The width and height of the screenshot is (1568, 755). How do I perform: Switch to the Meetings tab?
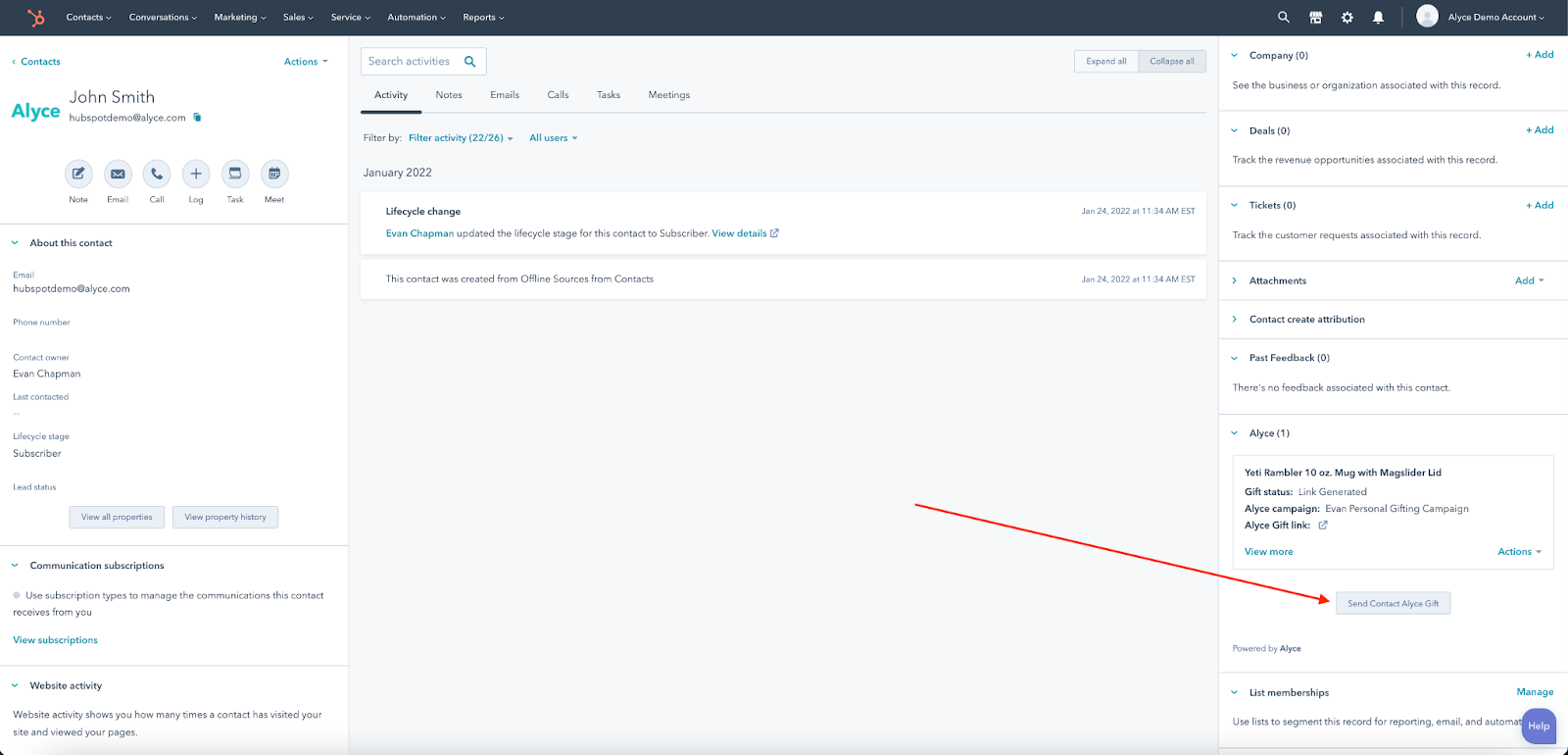pos(669,95)
